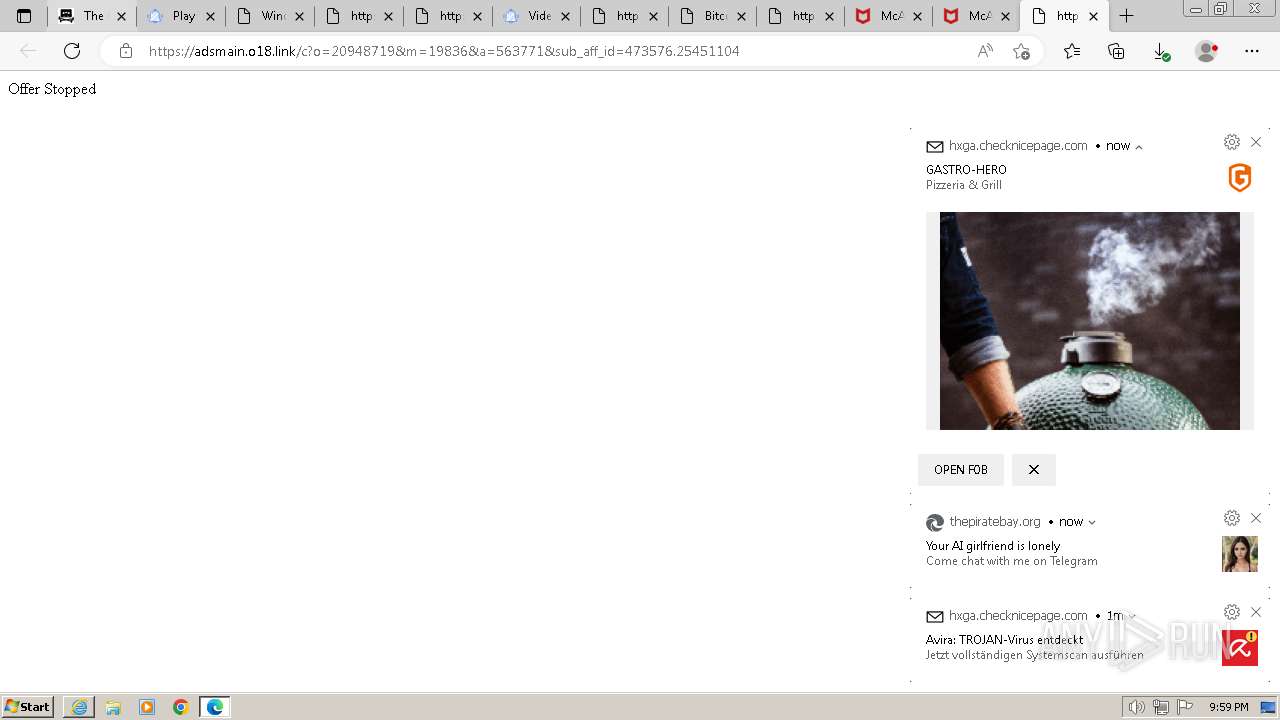Close the 'Play' tab
The width and height of the screenshot is (1280, 720).
pos(210,16)
